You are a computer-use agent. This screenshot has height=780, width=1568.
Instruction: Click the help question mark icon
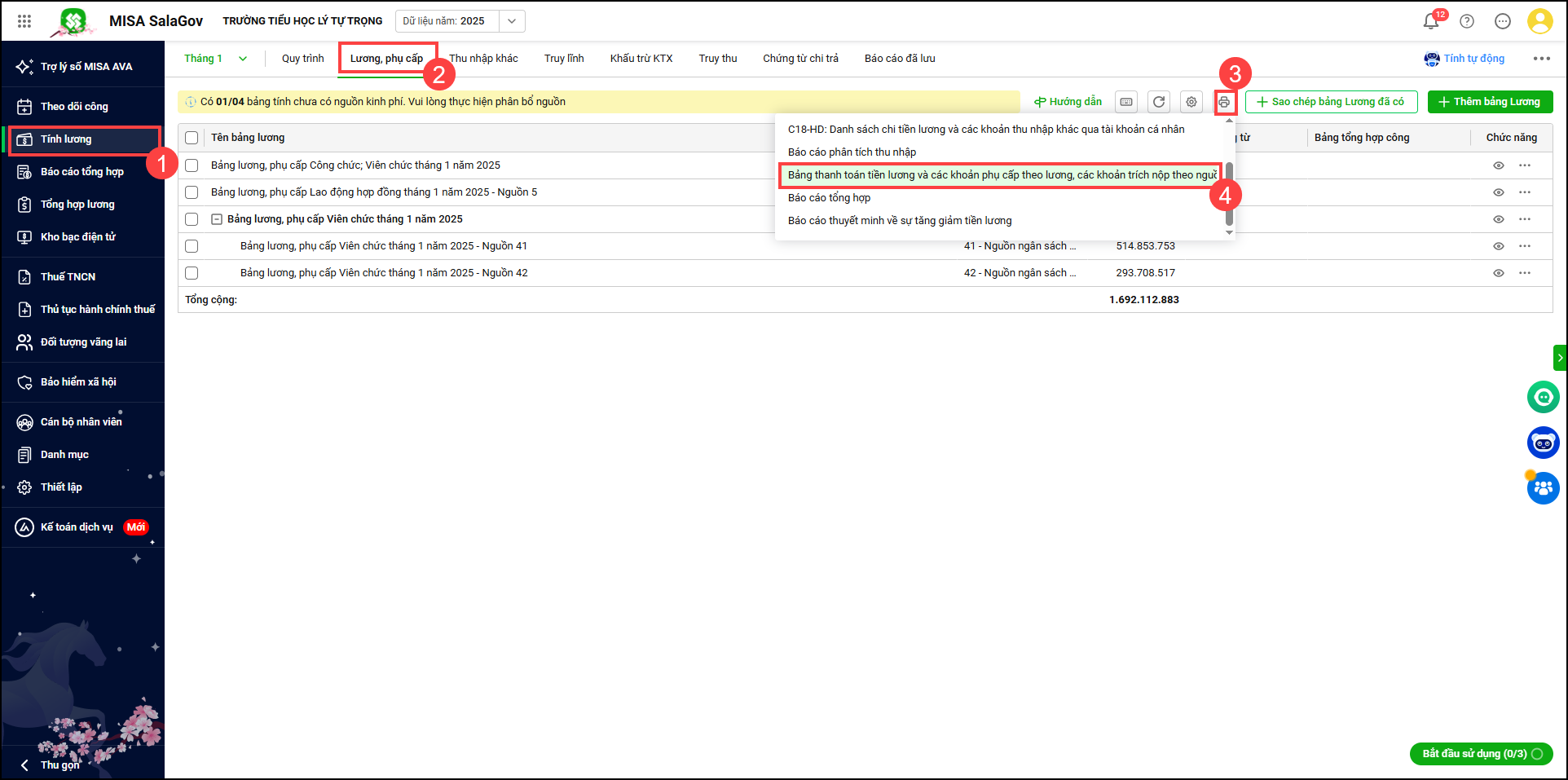1467,21
